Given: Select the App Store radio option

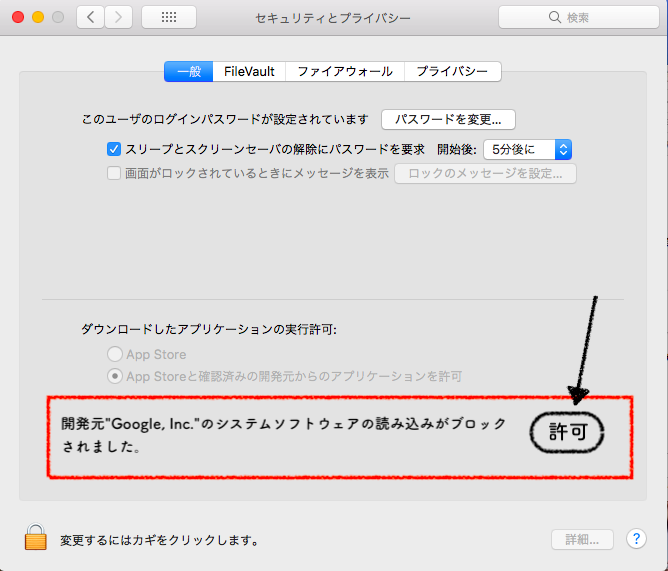Looking at the screenshot, I should click(116, 354).
